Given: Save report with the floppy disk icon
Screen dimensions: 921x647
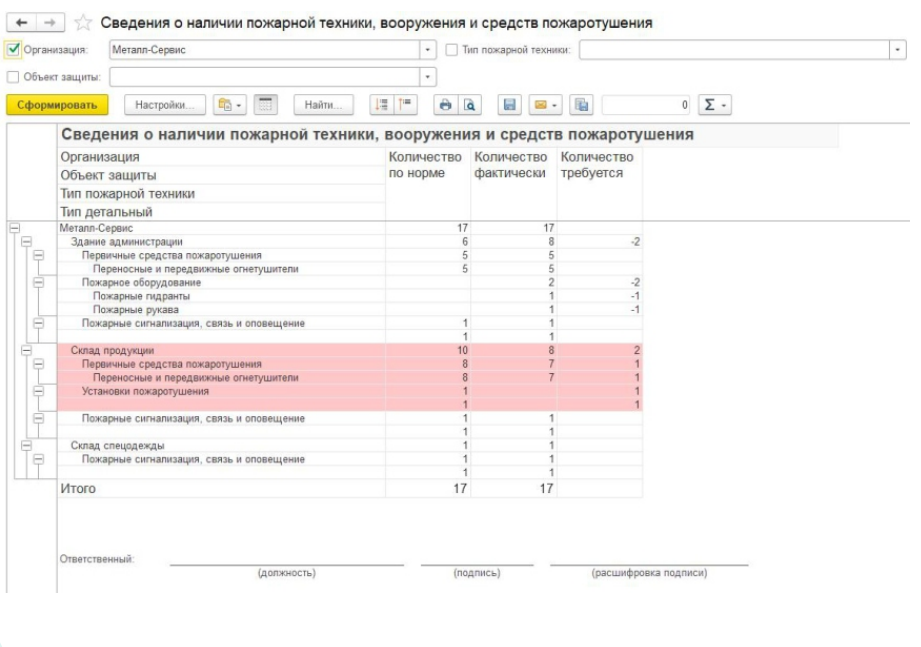Looking at the screenshot, I should (x=509, y=105).
